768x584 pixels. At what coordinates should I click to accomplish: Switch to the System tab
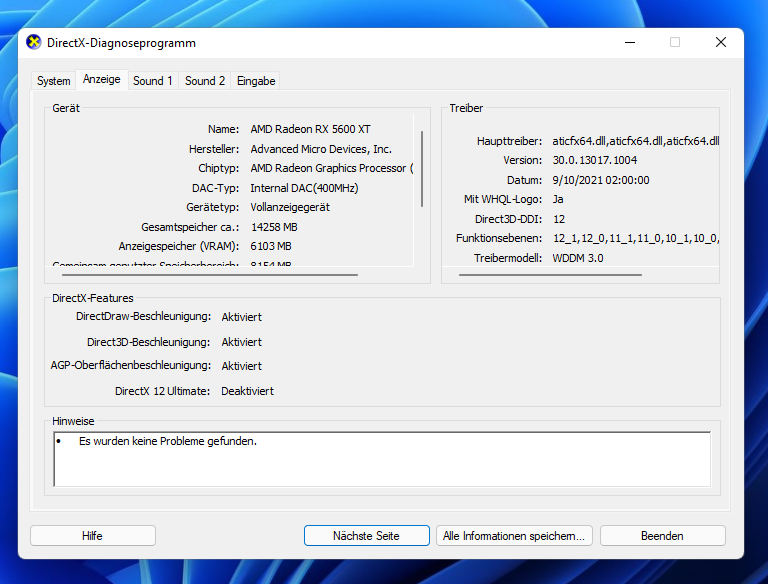(53, 81)
